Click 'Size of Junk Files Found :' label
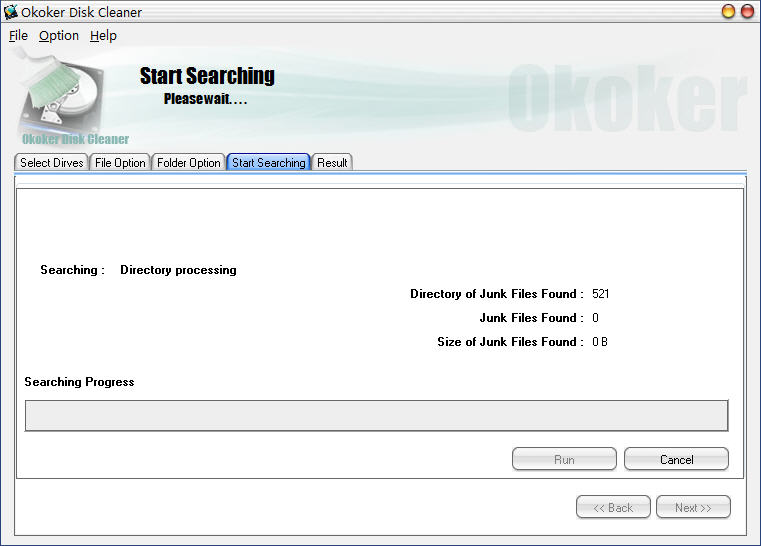The image size is (761, 546). [x=511, y=342]
